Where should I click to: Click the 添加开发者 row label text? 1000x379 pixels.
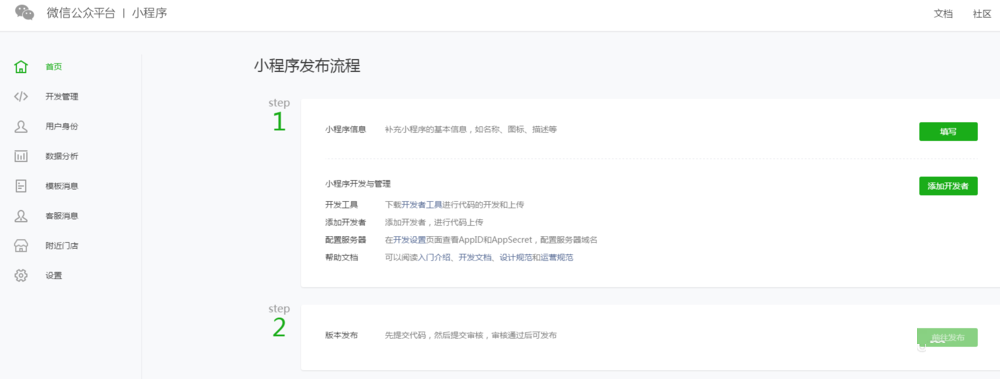(x=346, y=223)
